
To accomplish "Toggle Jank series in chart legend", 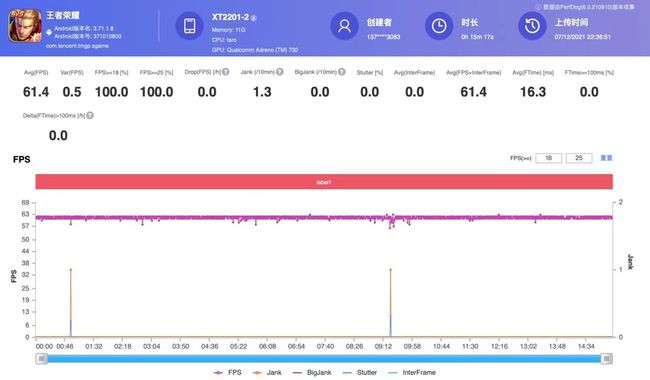I will (267, 373).
